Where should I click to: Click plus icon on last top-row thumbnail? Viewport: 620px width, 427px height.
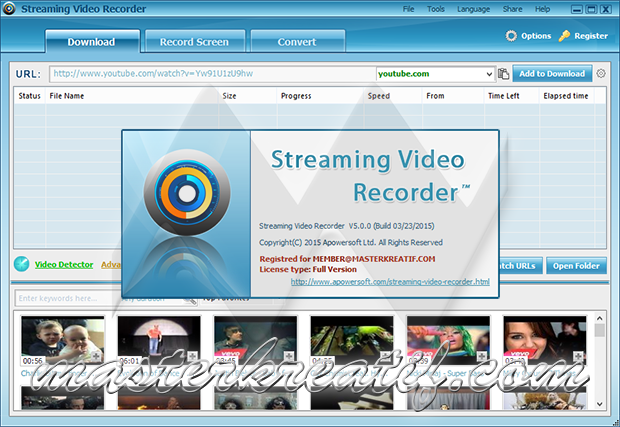click(578, 356)
